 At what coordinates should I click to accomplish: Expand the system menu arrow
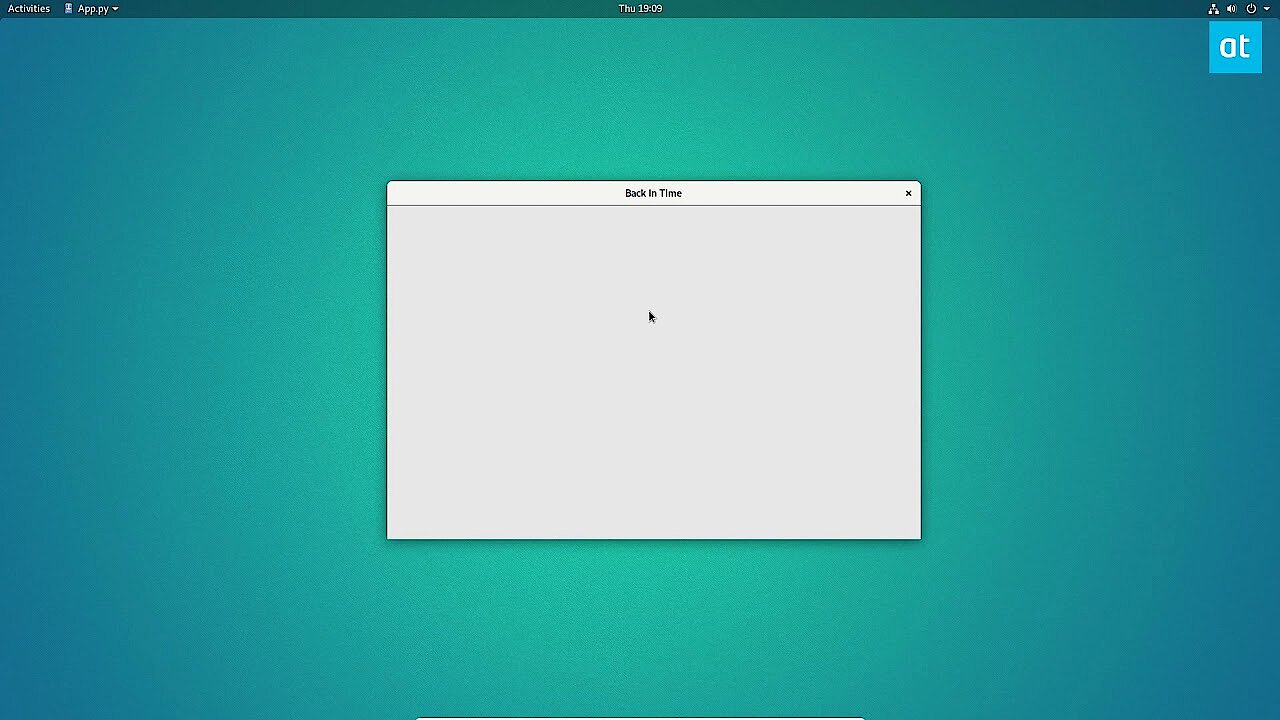click(1266, 9)
